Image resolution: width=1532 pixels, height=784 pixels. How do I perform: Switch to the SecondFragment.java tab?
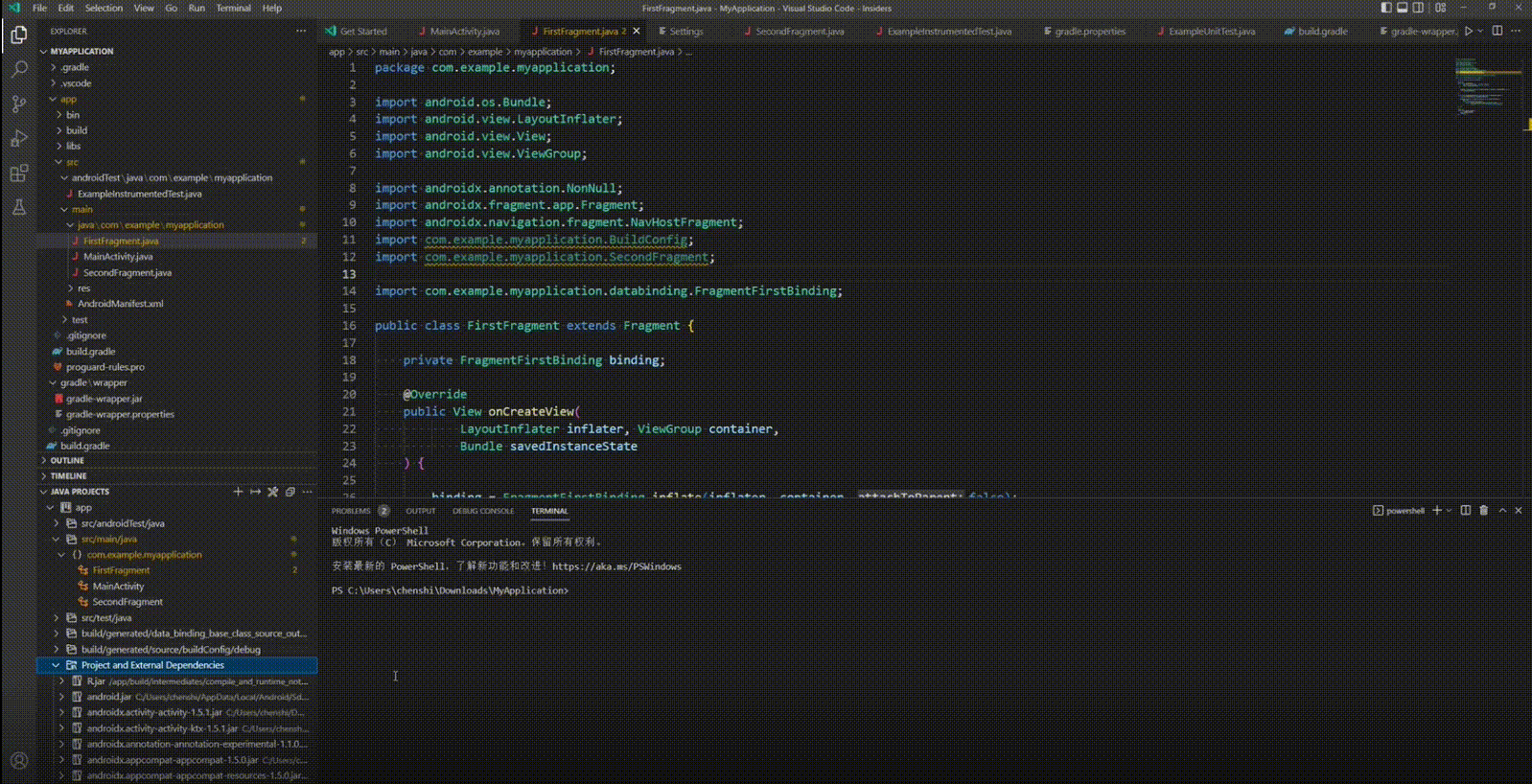click(799, 31)
